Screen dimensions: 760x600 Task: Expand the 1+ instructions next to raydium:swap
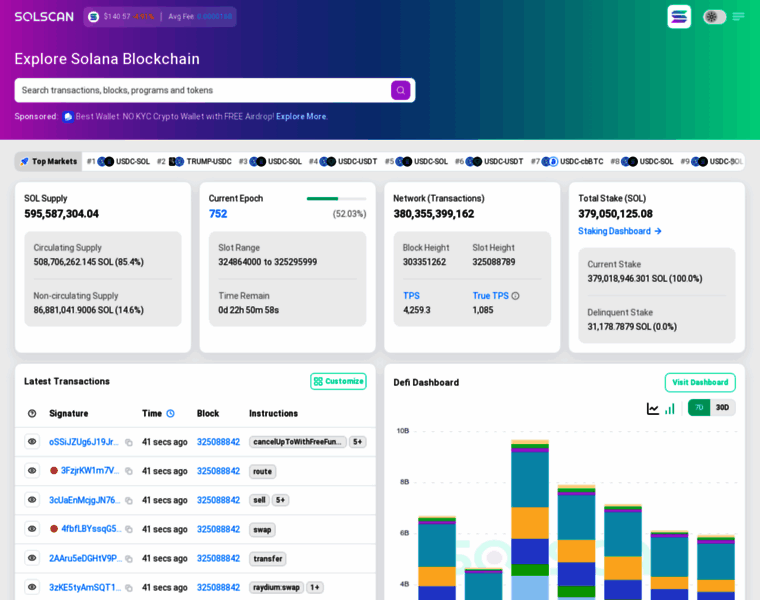[x=315, y=587]
